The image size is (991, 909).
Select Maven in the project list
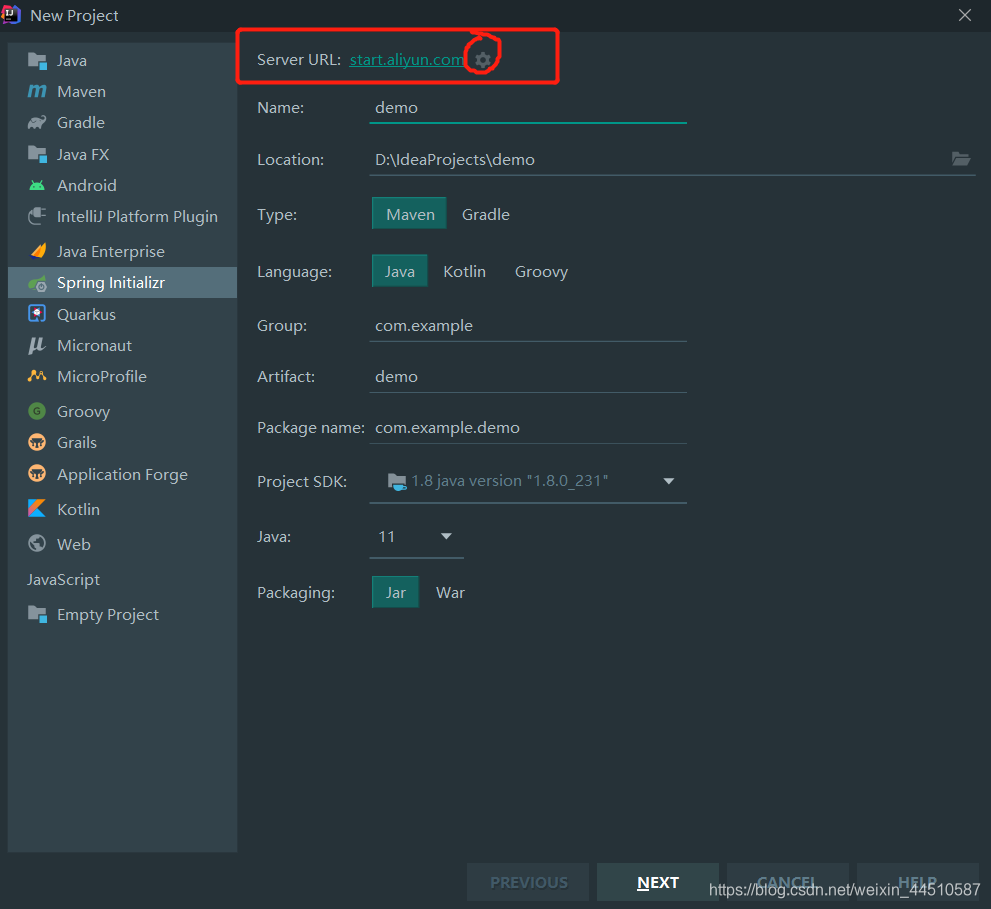point(122,92)
